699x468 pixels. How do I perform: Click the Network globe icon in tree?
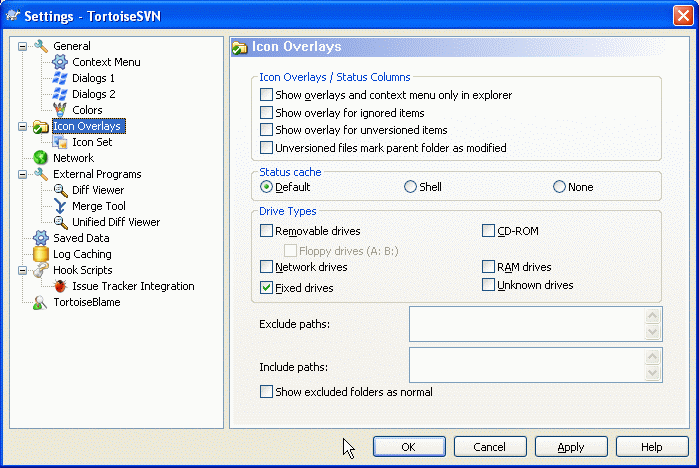[41, 158]
